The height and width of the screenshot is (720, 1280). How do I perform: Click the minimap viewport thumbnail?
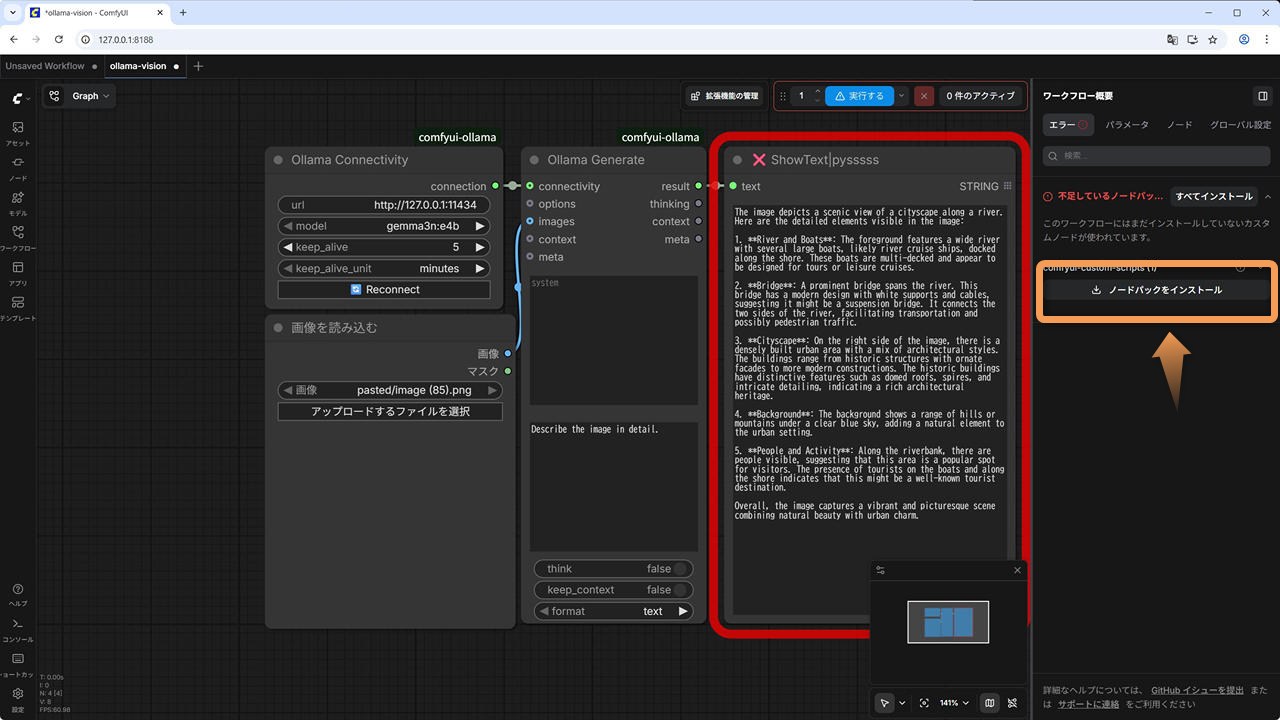948,622
